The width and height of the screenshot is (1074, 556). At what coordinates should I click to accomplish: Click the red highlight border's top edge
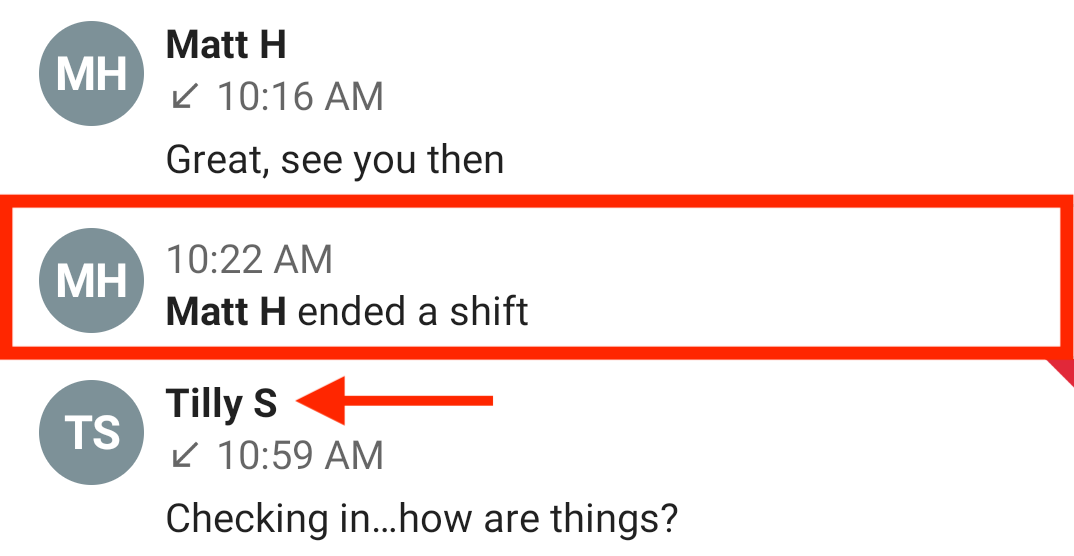coord(537,203)
